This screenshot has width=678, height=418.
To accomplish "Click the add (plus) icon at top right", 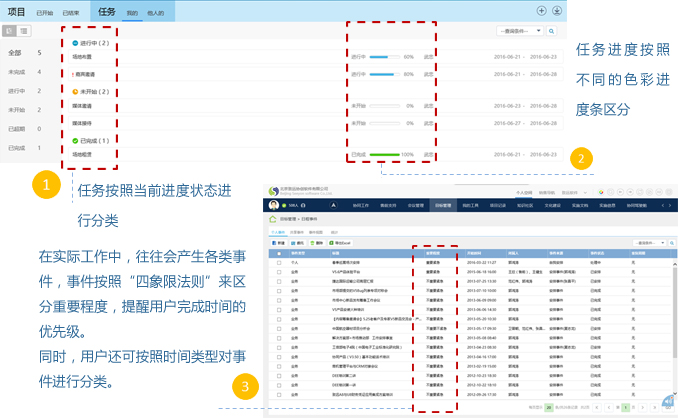I will pos(541,11).
